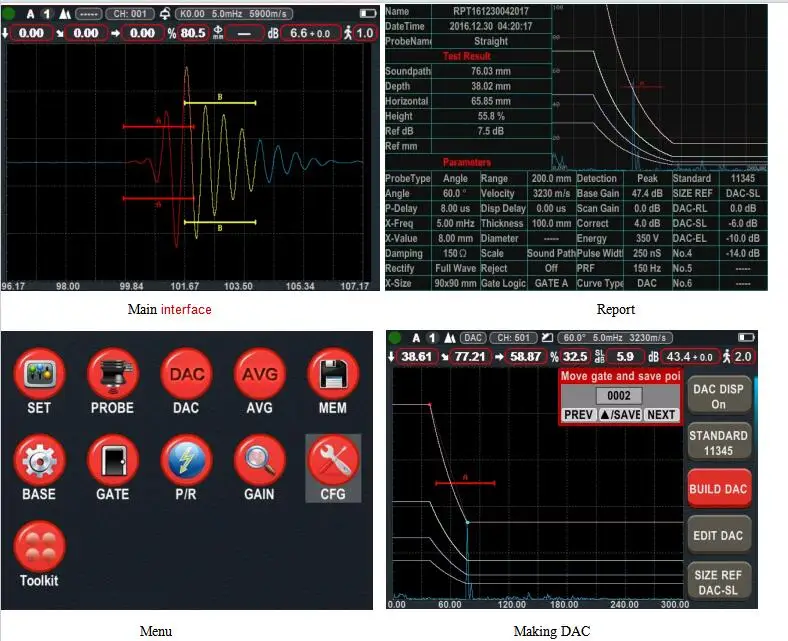Click the point number 0002 field

(619, 396)
